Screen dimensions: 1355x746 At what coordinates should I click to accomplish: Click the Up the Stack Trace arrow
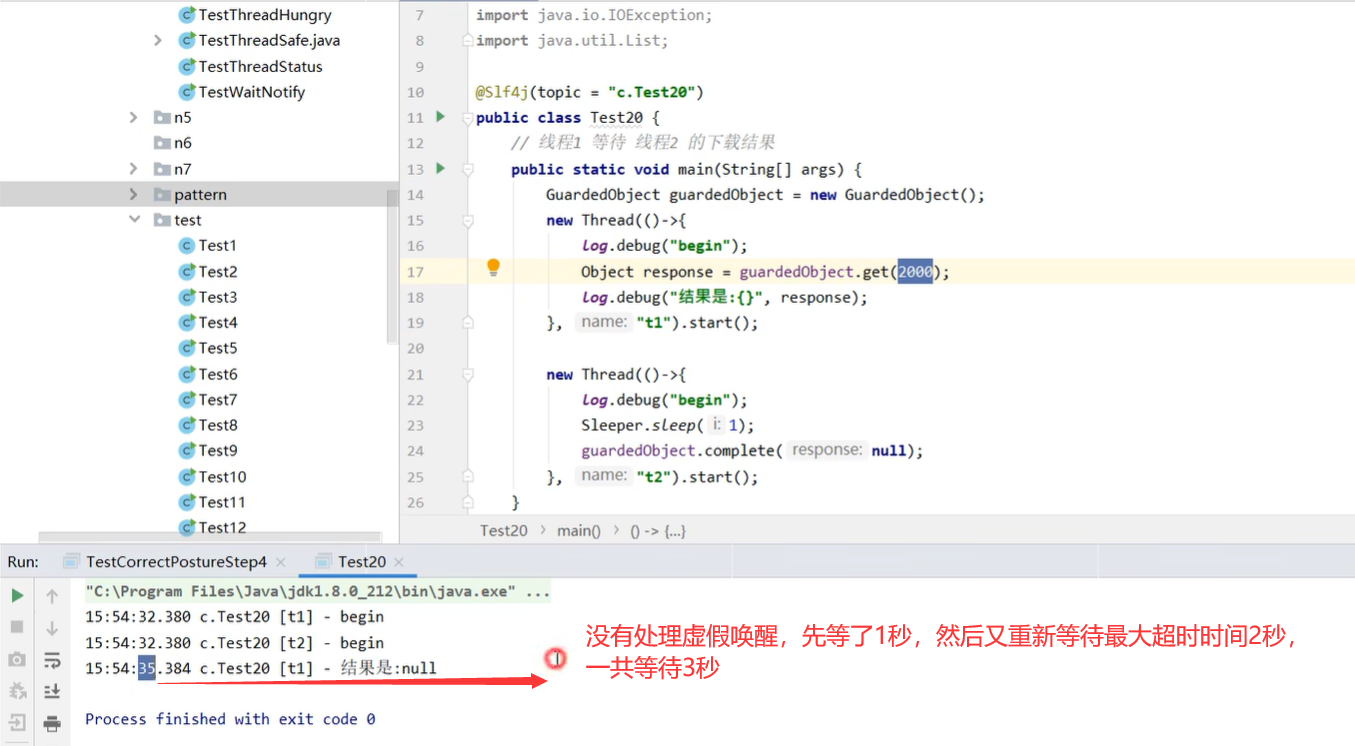coord(52,596)
